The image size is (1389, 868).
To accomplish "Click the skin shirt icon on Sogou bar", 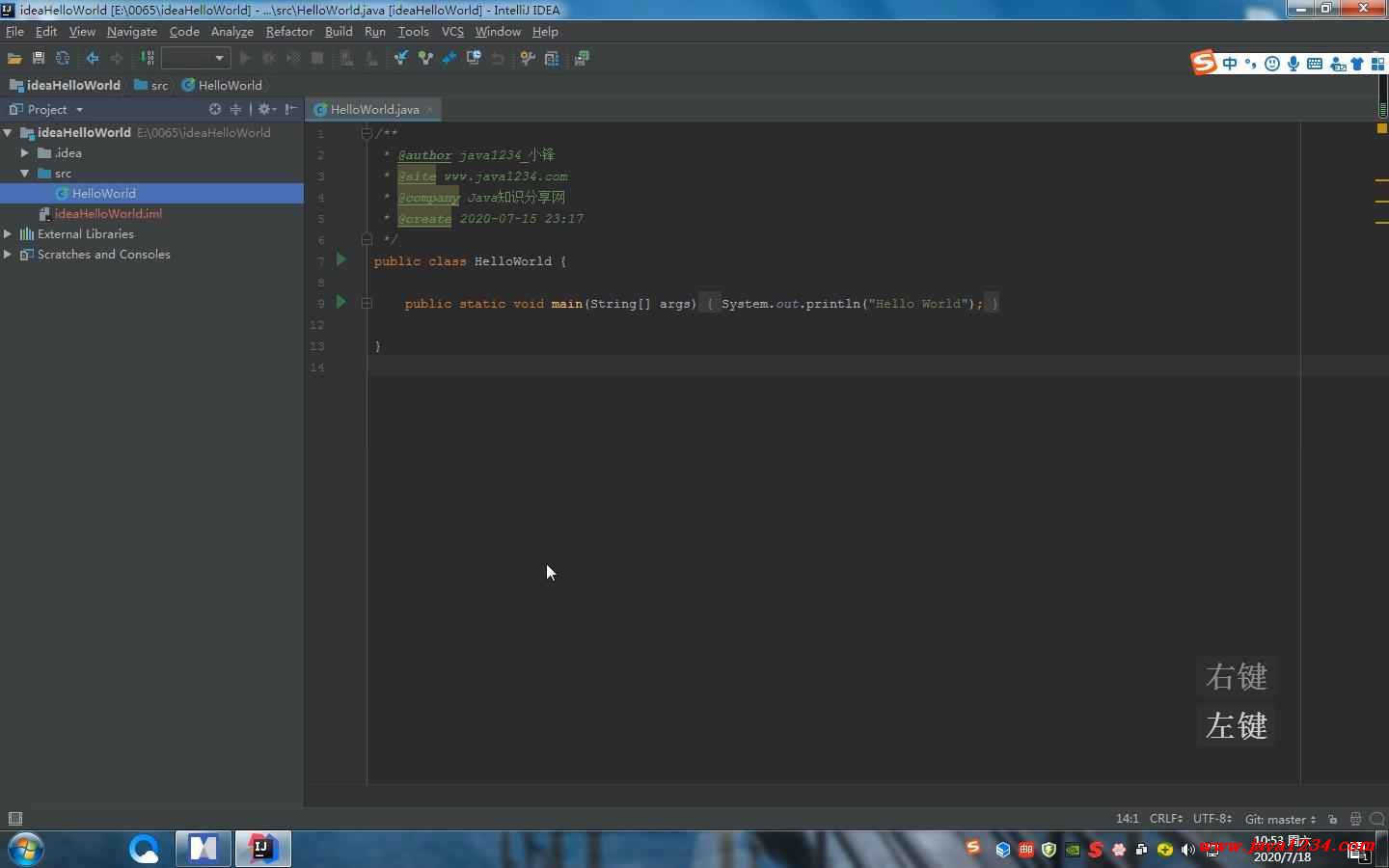I will click(1357, 64).
